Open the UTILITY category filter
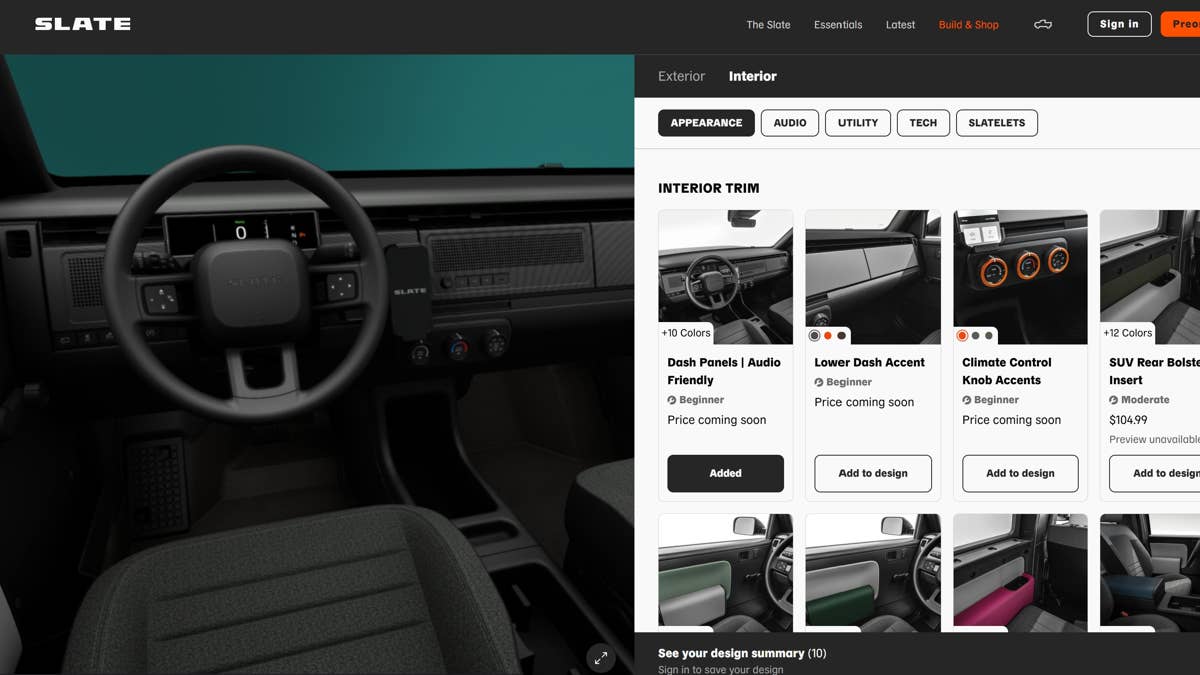The height and width of the screenshot is (675, 1200). pyautogui.click(x=858, y=123)
